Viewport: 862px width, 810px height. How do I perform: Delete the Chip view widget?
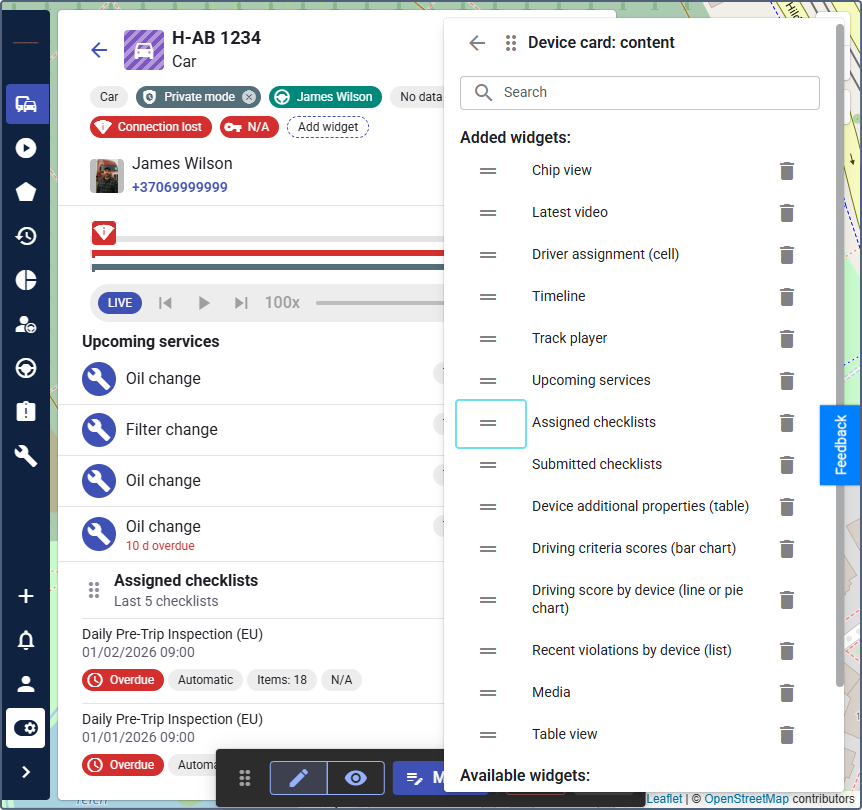pyautogui.click(x=787, y=171)
